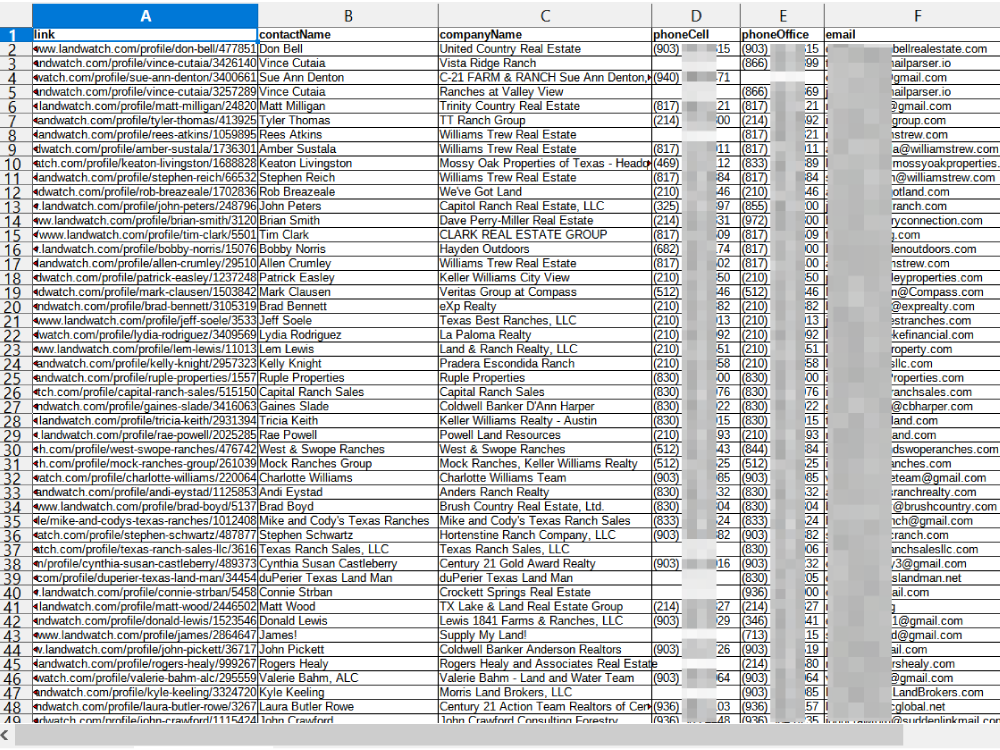Select column B header
This screenshot has height=750, width=1000.
click(x=347, y=15)
